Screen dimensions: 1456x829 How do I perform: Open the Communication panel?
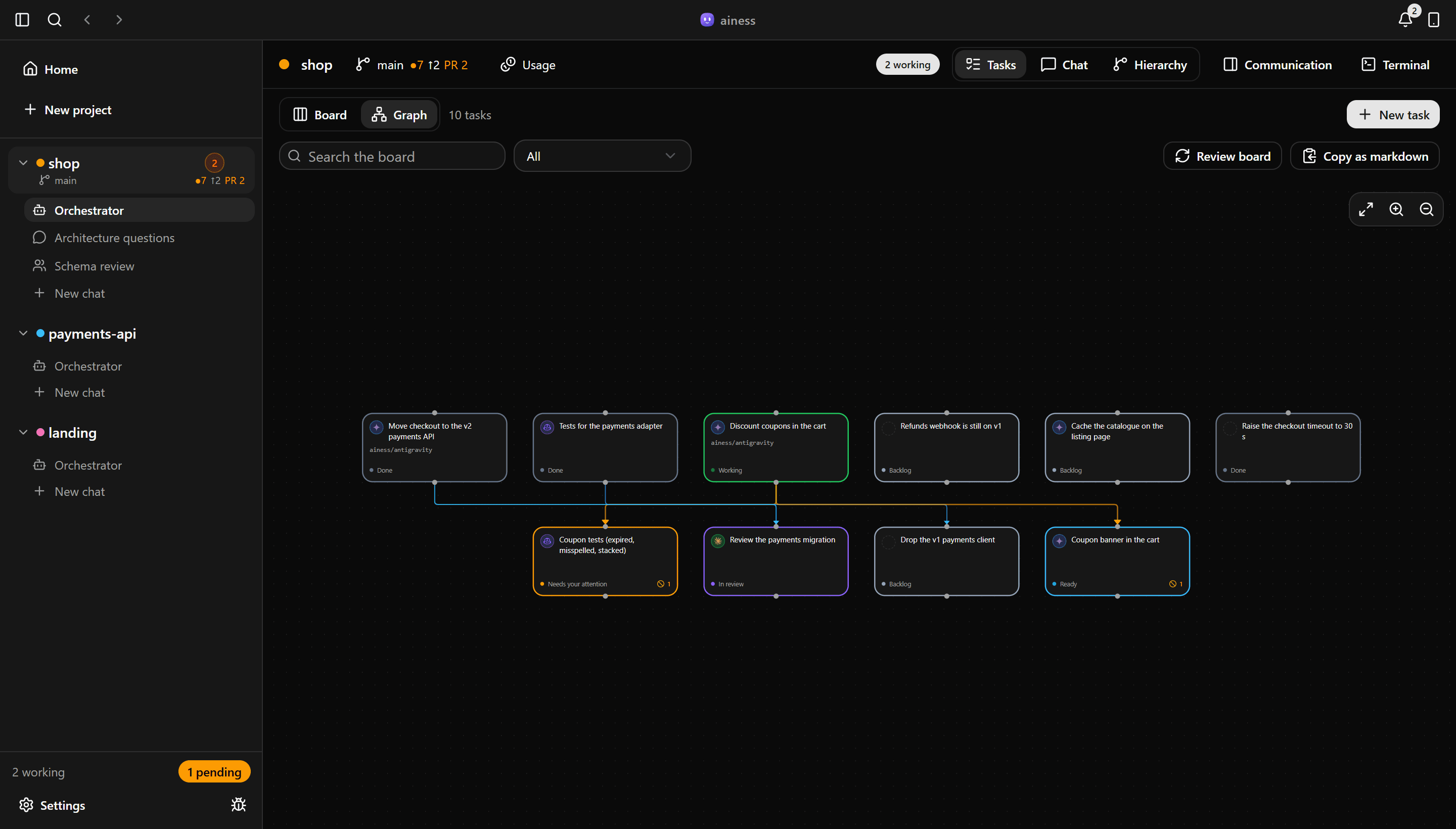(1277, 65)
